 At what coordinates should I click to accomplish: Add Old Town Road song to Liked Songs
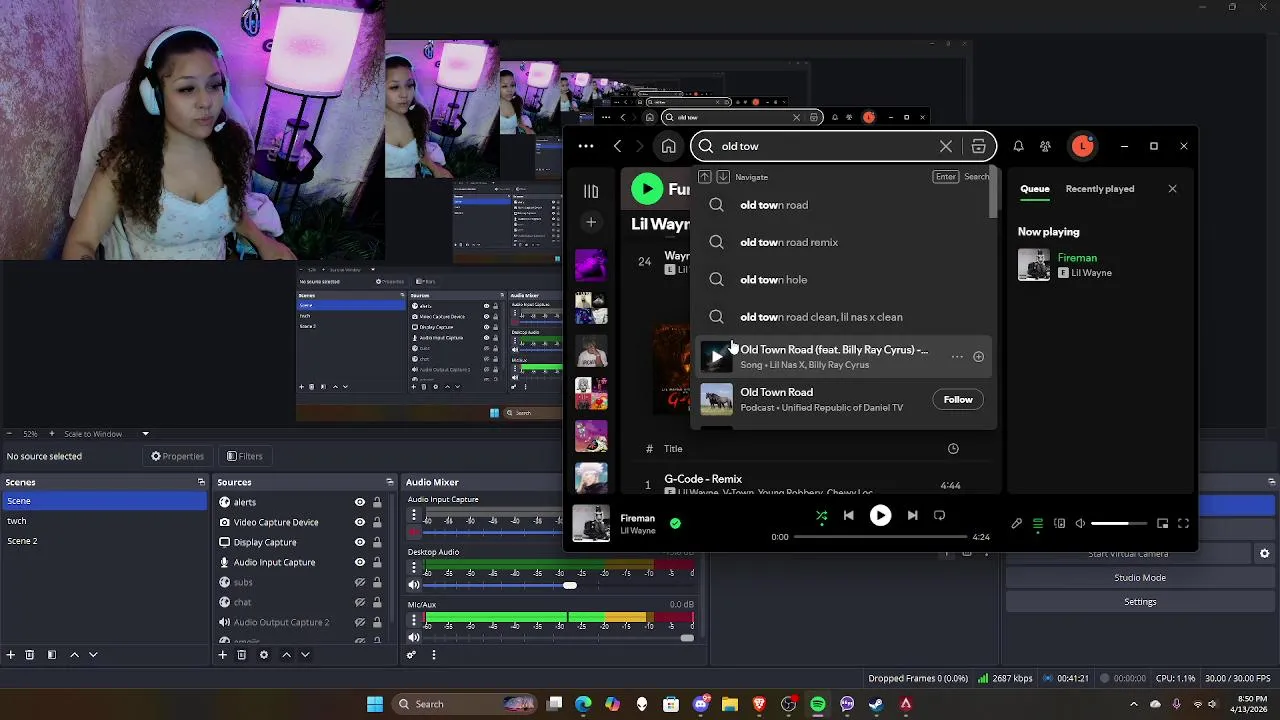pos(978,357)
